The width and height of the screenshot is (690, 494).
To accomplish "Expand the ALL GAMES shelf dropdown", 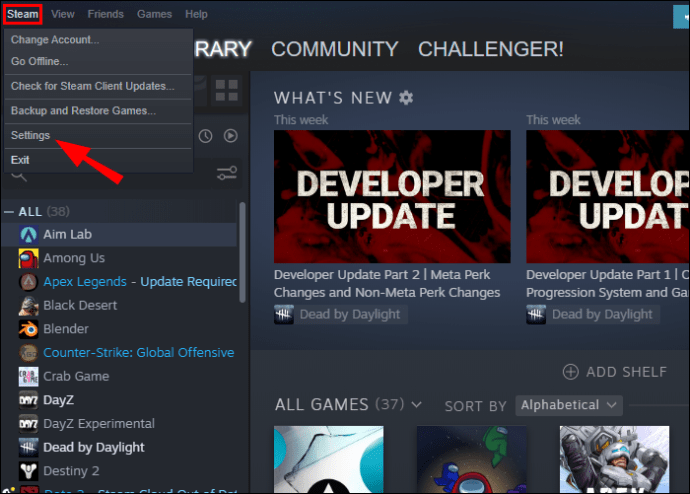I will tap(416, 405).
